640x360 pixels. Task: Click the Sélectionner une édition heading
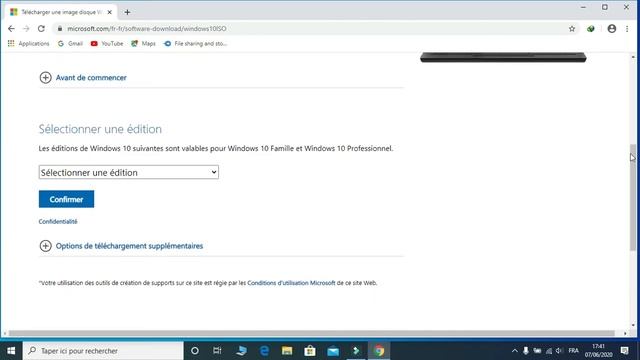[100, 129]
